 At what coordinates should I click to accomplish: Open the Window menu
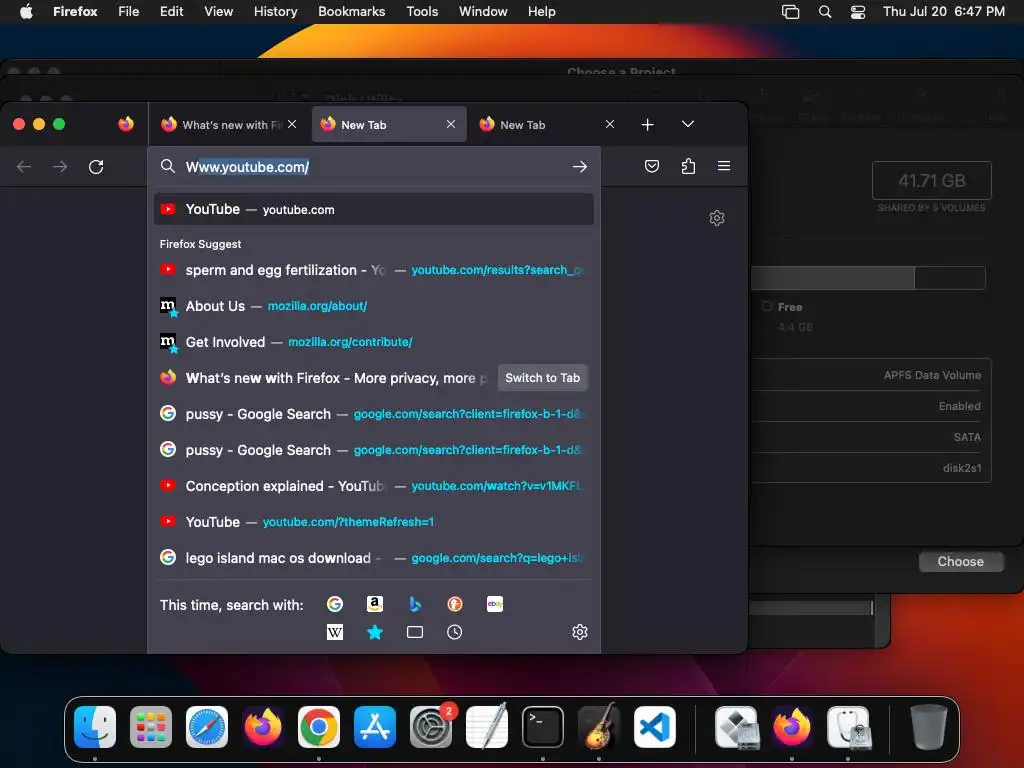(x=483, y=12)
